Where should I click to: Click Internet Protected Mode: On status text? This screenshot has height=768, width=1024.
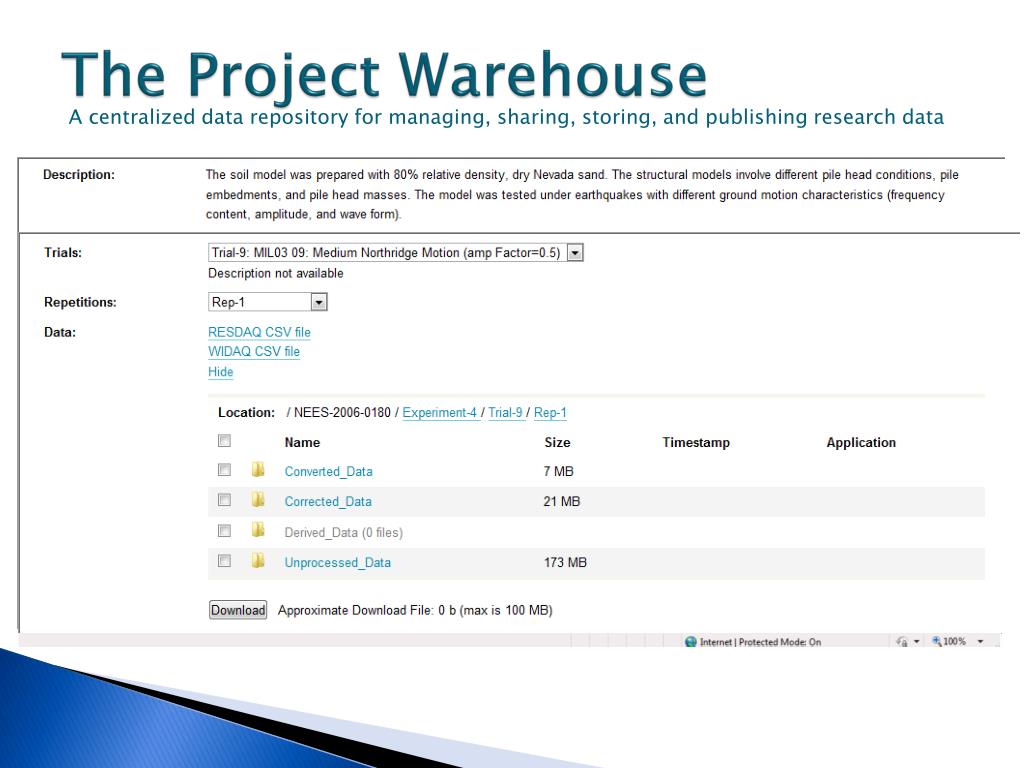pyautogui.click(x=760, y=643)
